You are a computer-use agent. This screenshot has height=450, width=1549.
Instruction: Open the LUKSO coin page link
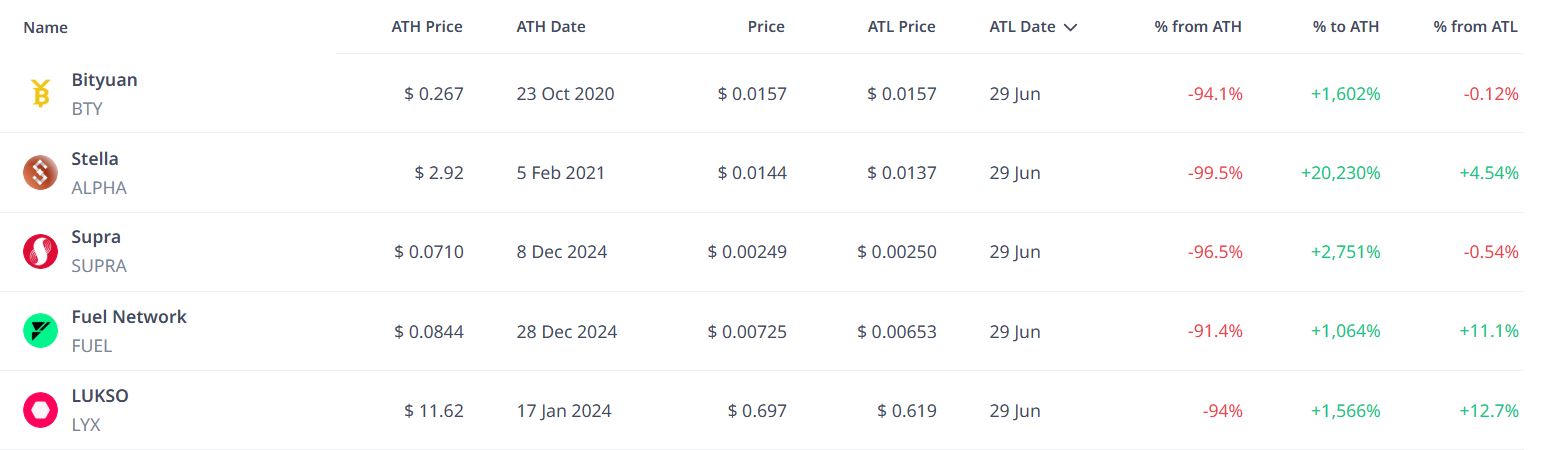tap(100, 396)
